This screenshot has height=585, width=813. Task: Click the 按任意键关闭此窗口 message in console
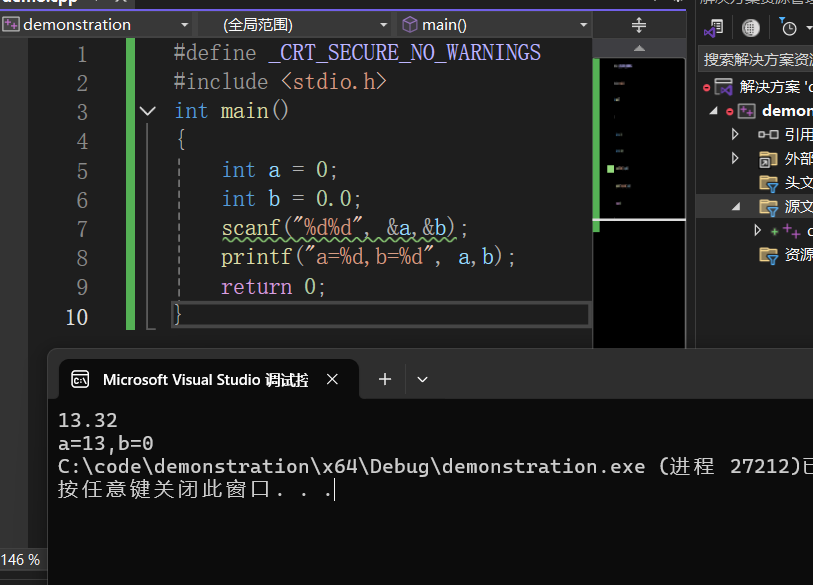(x=195, y=489)
